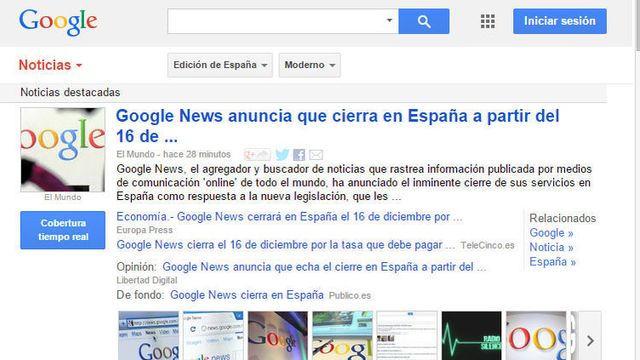The image size is (640, 360).
Task: Open carousel thumbnail with Google sign and building
Action: 342,336
